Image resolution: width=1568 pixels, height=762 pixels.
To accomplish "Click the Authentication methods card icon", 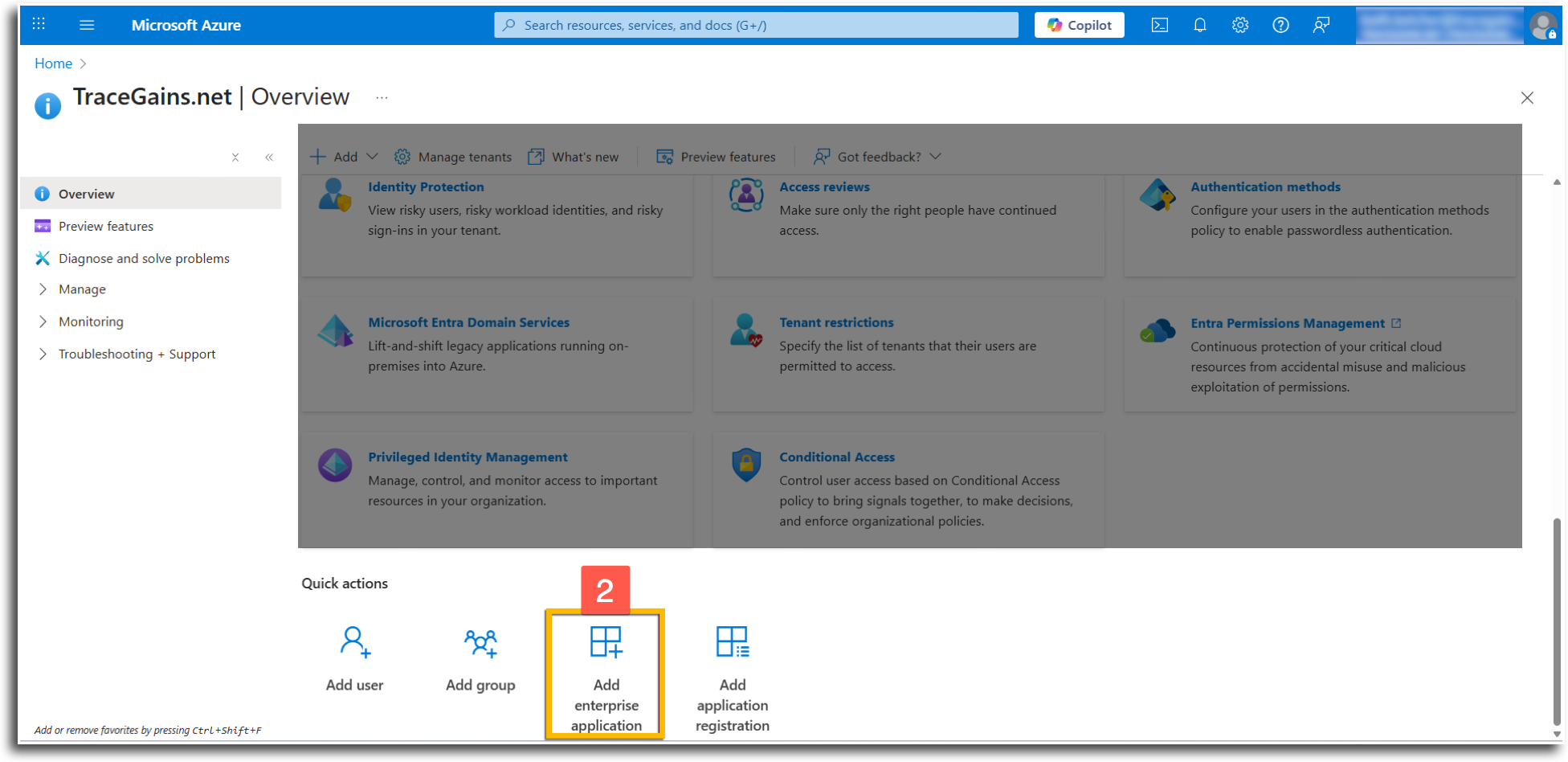I will (1157, 195).
